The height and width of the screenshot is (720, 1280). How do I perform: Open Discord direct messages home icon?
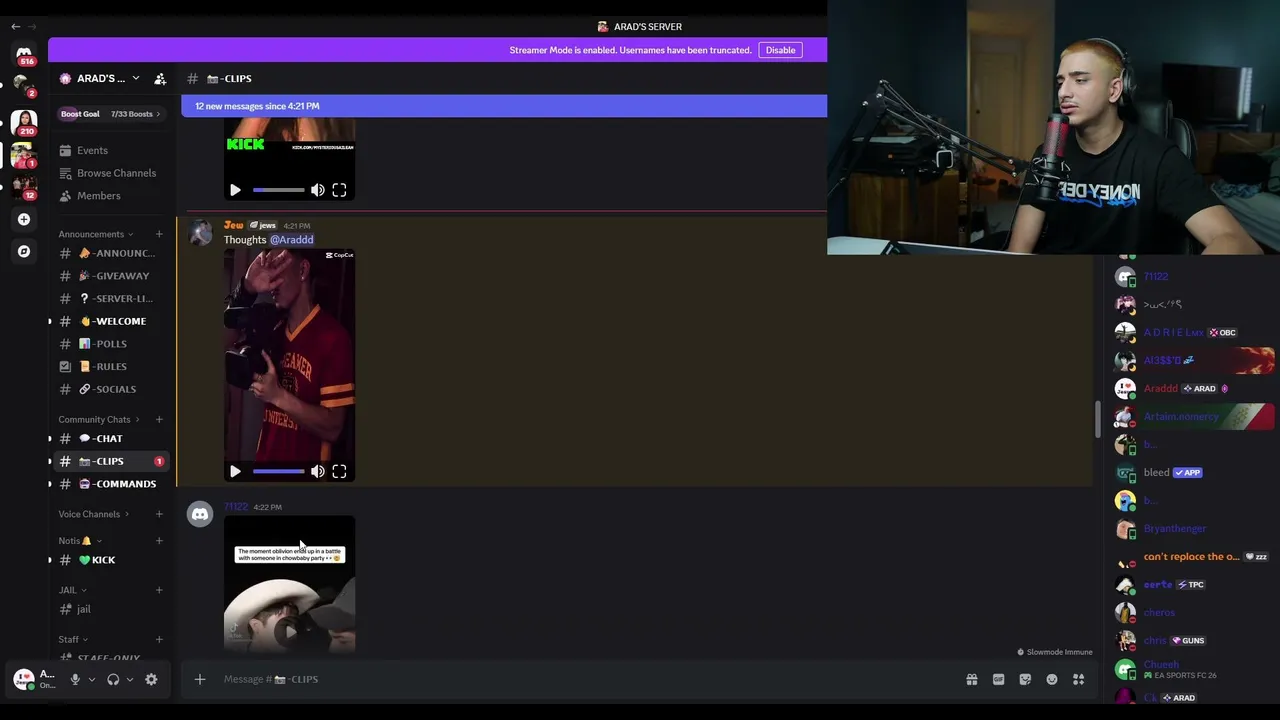[x=24, y=53]
